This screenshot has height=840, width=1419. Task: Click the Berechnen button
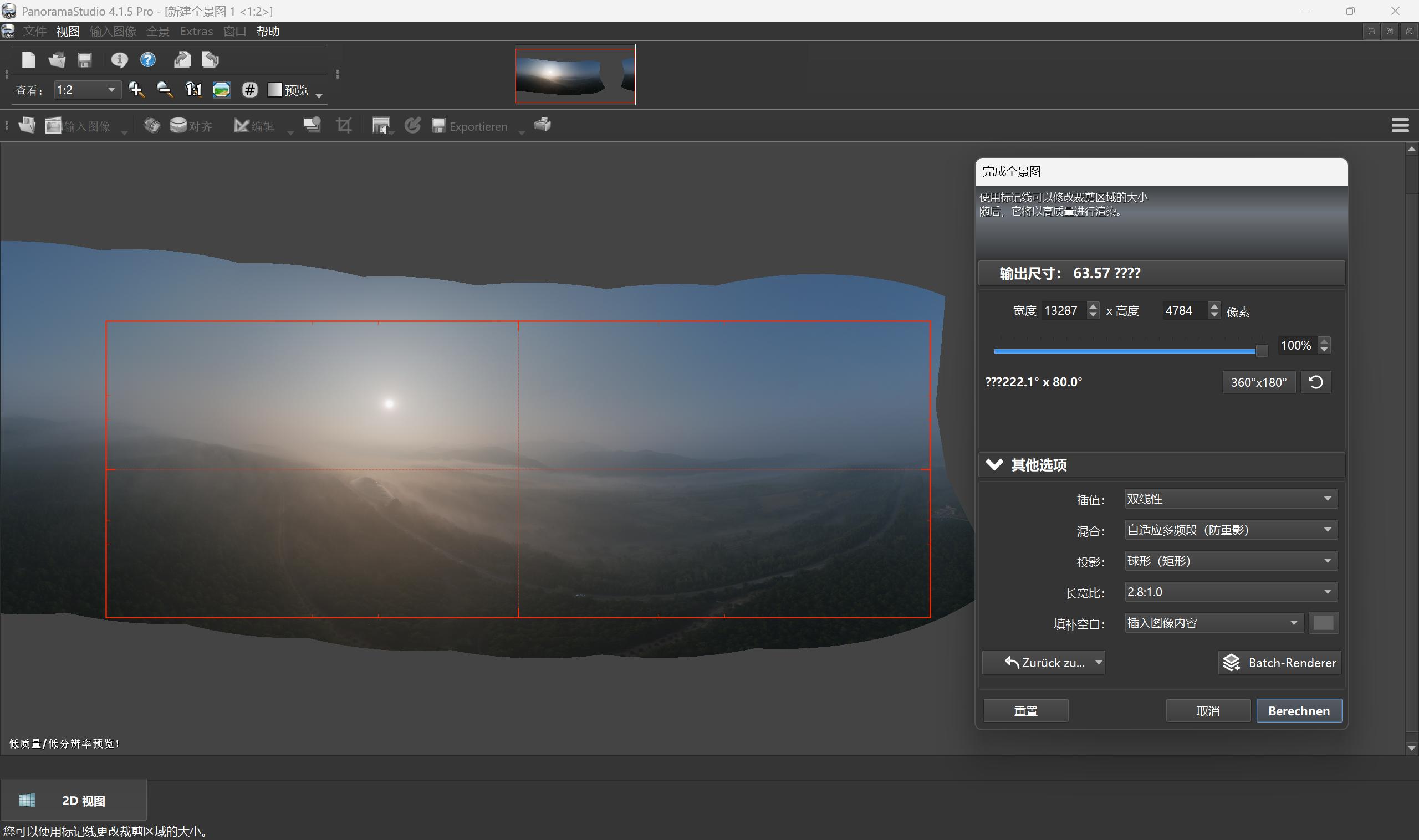(1298, 711)
